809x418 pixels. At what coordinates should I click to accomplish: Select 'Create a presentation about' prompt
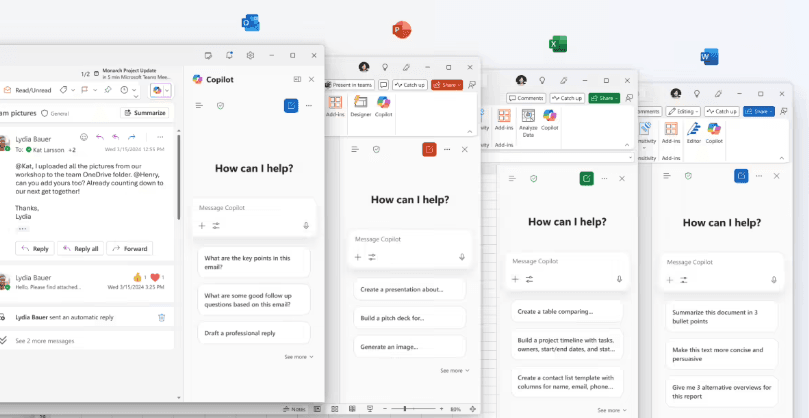click(410, 290)
